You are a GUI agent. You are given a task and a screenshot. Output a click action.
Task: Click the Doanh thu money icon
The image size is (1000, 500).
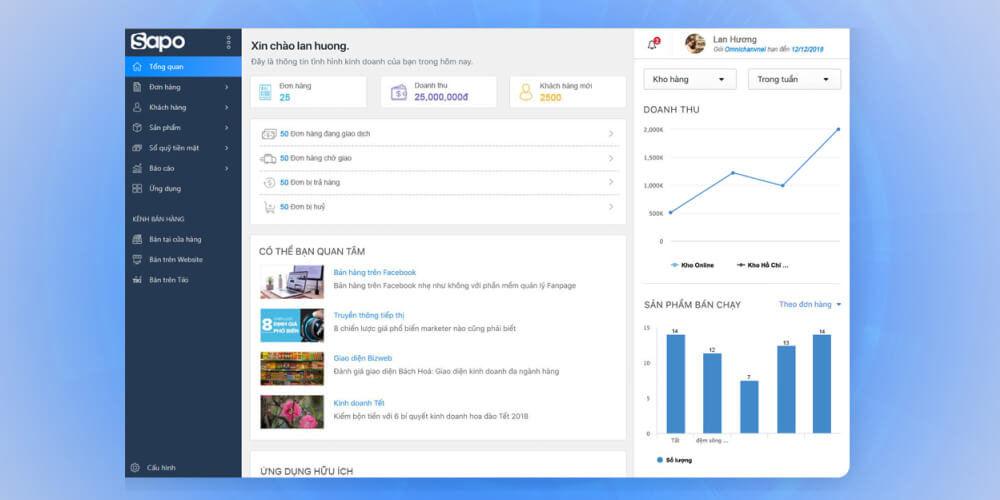tap(399, 92)
